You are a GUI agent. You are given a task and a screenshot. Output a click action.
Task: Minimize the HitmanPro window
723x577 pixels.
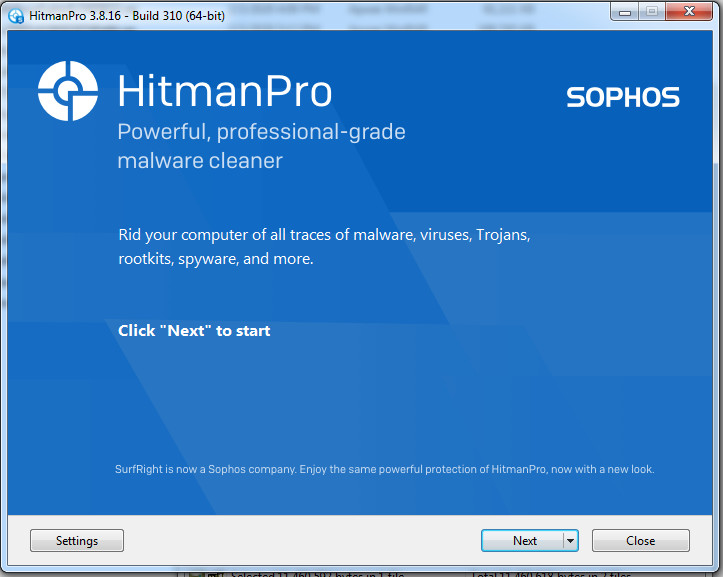(625, 12)
